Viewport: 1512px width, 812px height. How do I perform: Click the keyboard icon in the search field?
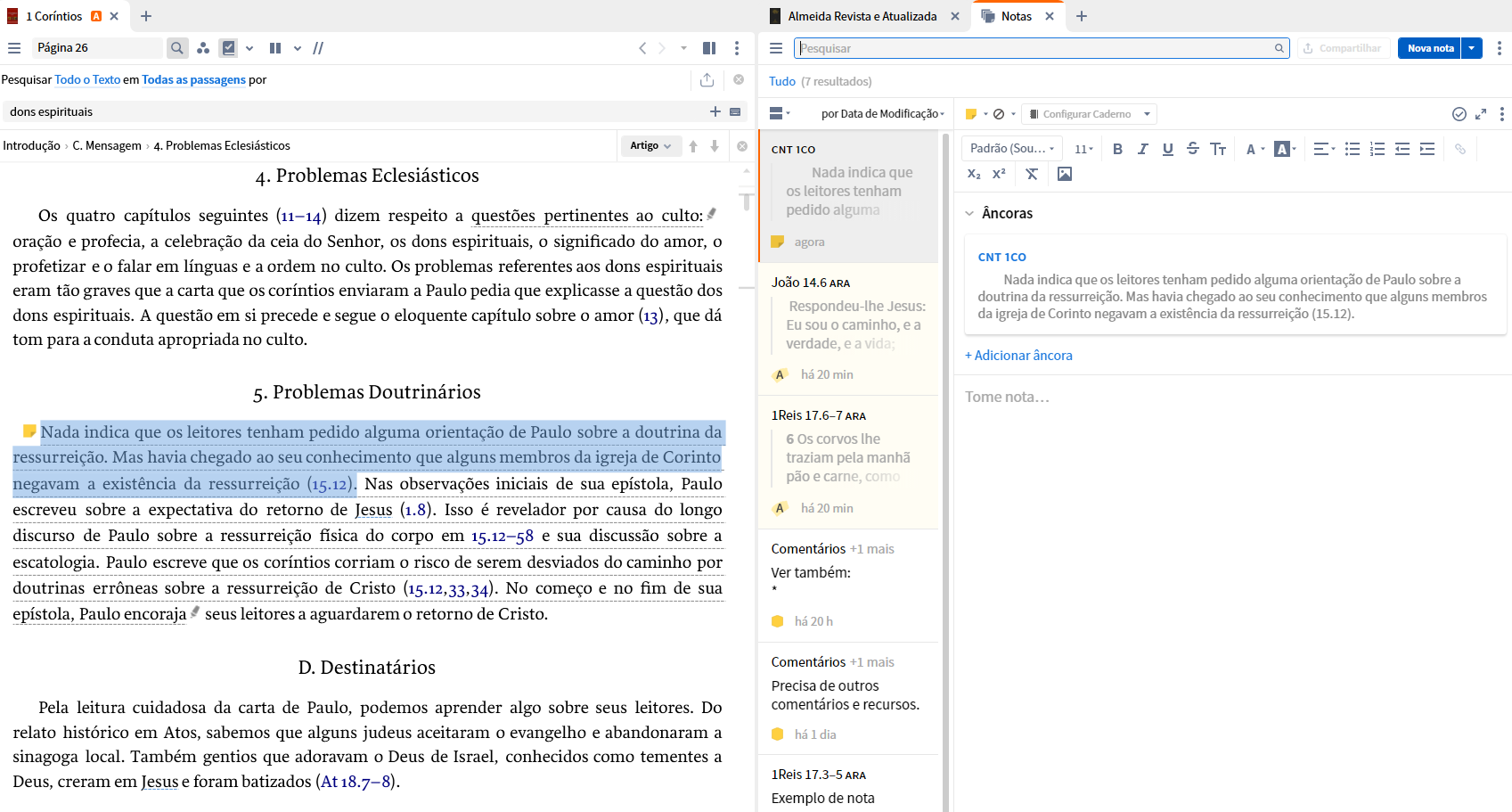pyautogui.click(x=735, y=111)
